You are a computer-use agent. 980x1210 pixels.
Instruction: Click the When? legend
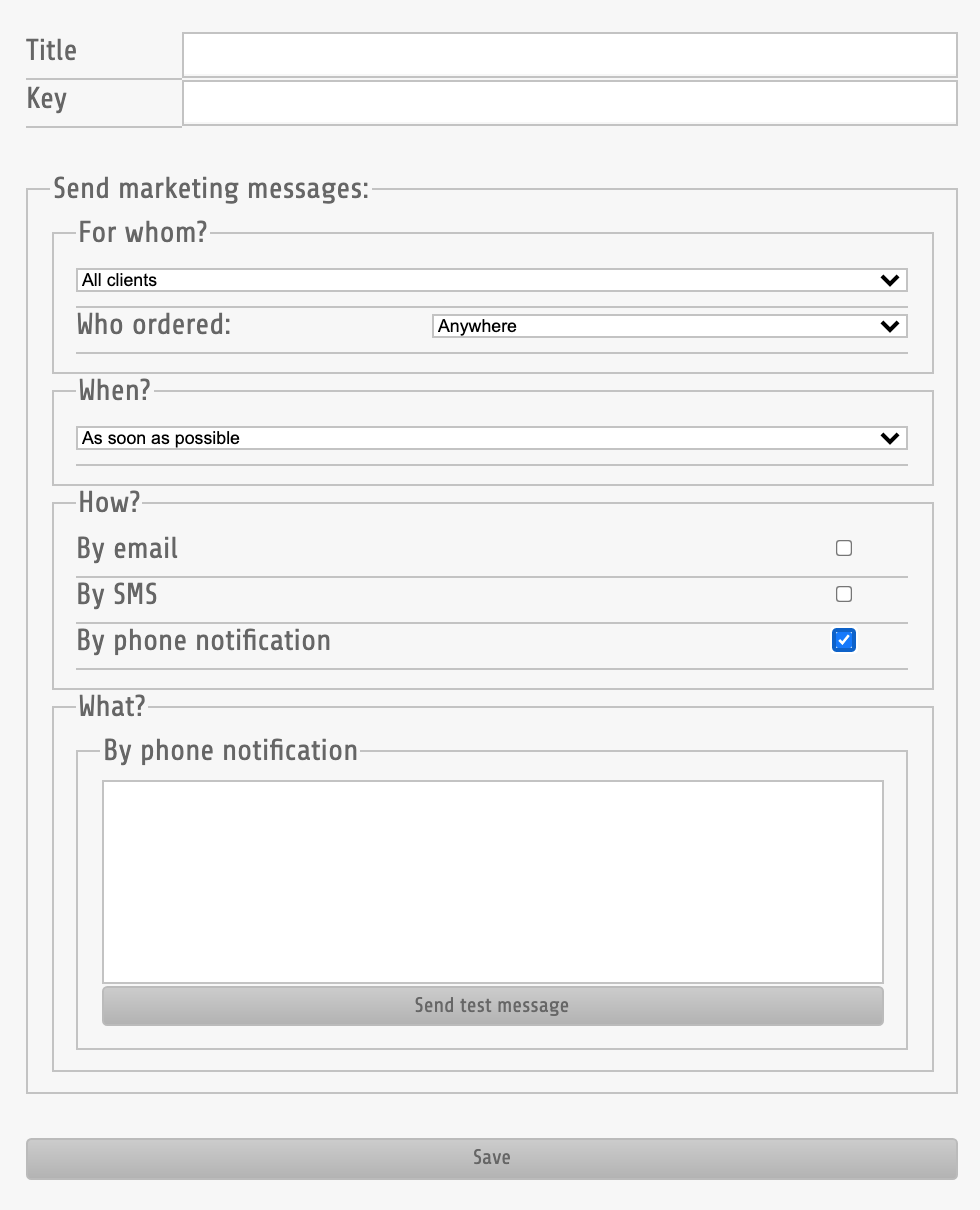[x=115, y=391]
